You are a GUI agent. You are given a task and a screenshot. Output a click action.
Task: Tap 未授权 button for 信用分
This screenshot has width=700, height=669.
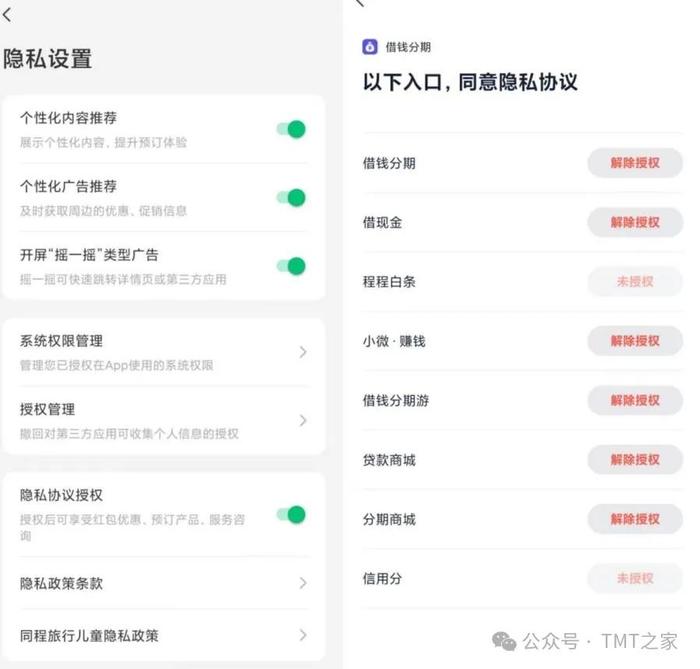(635, 578)
